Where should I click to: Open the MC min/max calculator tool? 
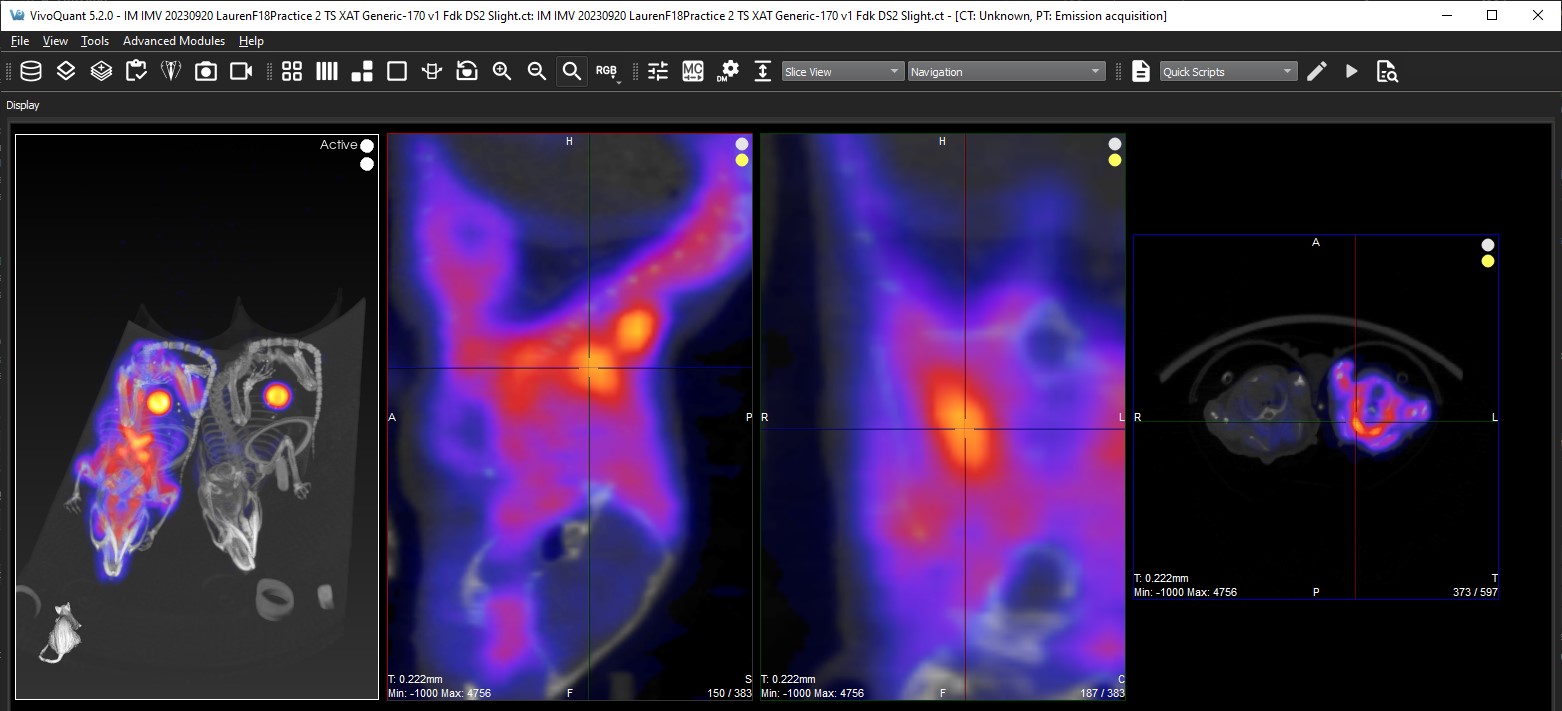(693, 71)
